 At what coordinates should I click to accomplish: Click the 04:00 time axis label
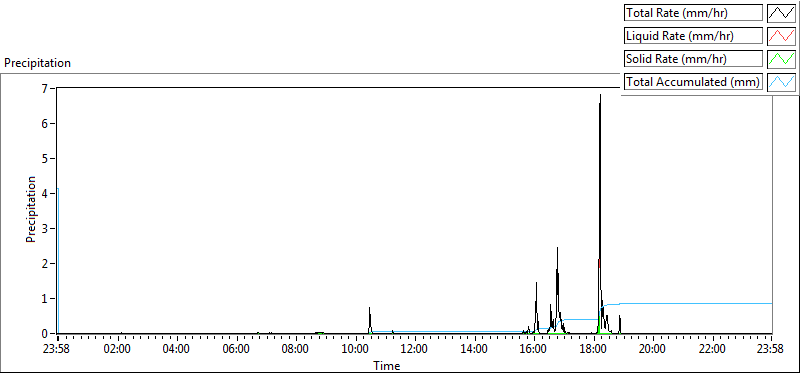[x=177, y=350]
